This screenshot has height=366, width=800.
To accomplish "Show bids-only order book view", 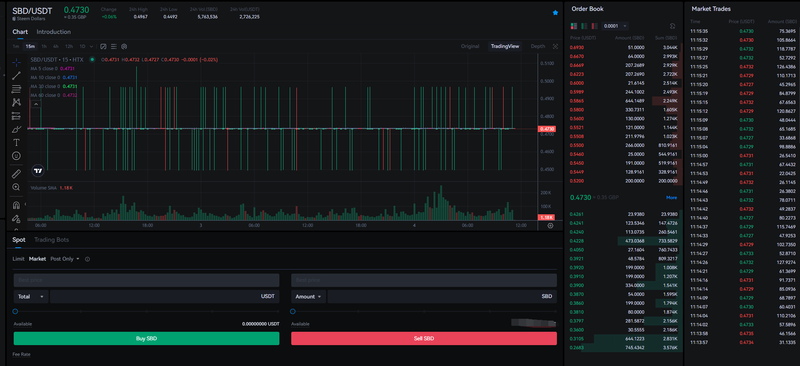I will 584,26.
